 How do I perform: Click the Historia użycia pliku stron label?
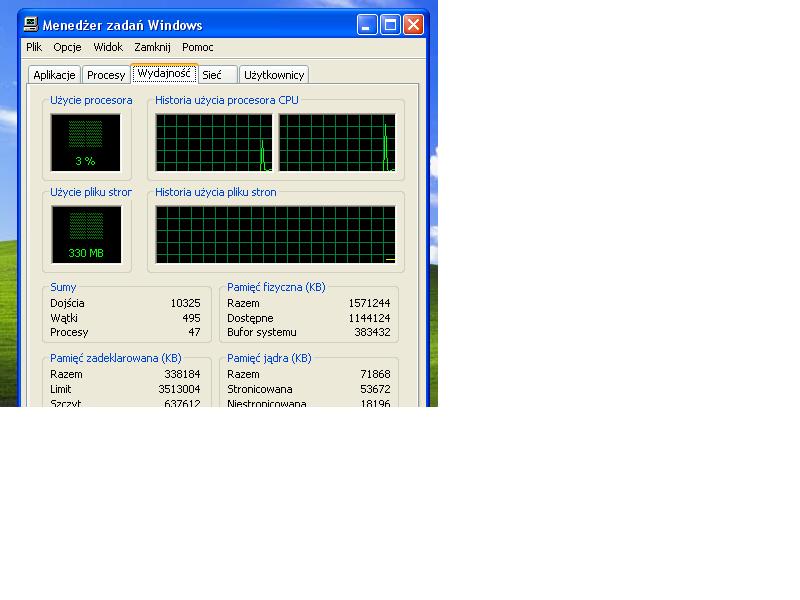215,192
